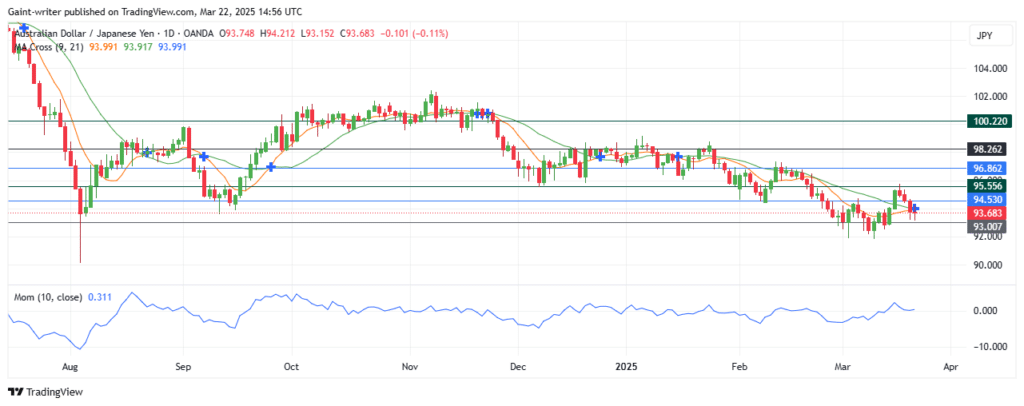The width and height of the screenshot is (1024, 406).
Task: Click the 104.000 price axis tick
Action: click(990, 69)
